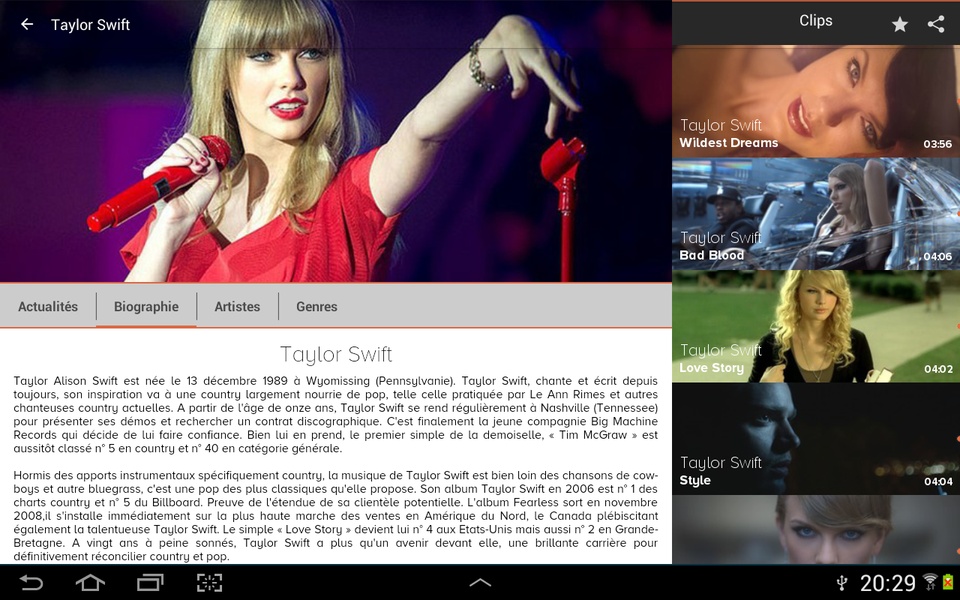The image size is (960, 600).
Task: Tap the Taylor Swift header photo
Action: coord(336,141)
